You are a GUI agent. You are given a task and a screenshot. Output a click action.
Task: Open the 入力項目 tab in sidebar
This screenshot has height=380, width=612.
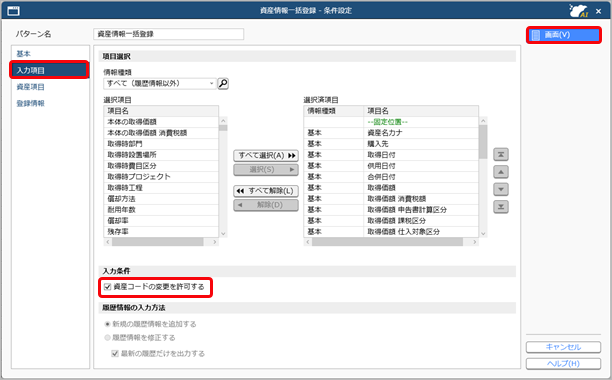(50, 70)
